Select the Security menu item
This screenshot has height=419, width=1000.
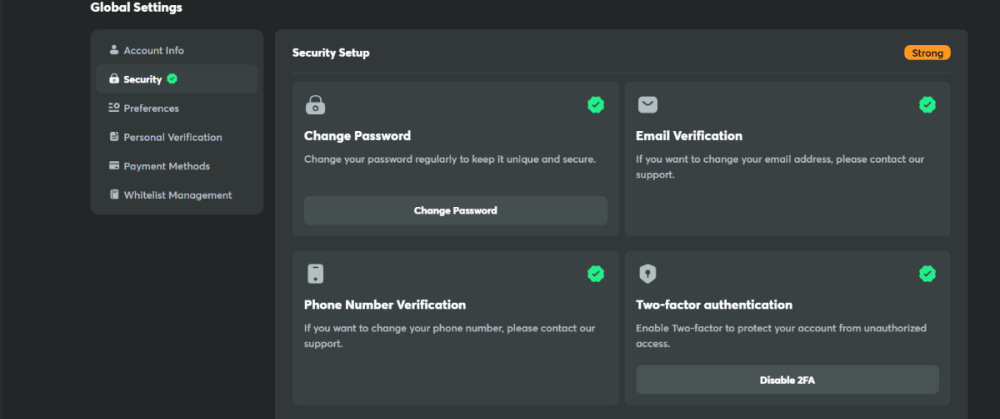click(x=143, y=79)
